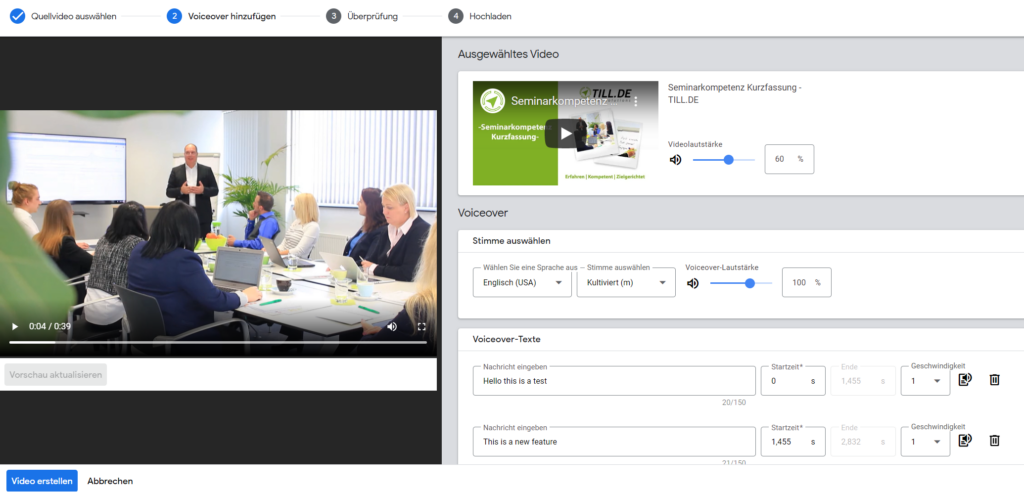
Task: Mute the video player sound
Action: 392,327
